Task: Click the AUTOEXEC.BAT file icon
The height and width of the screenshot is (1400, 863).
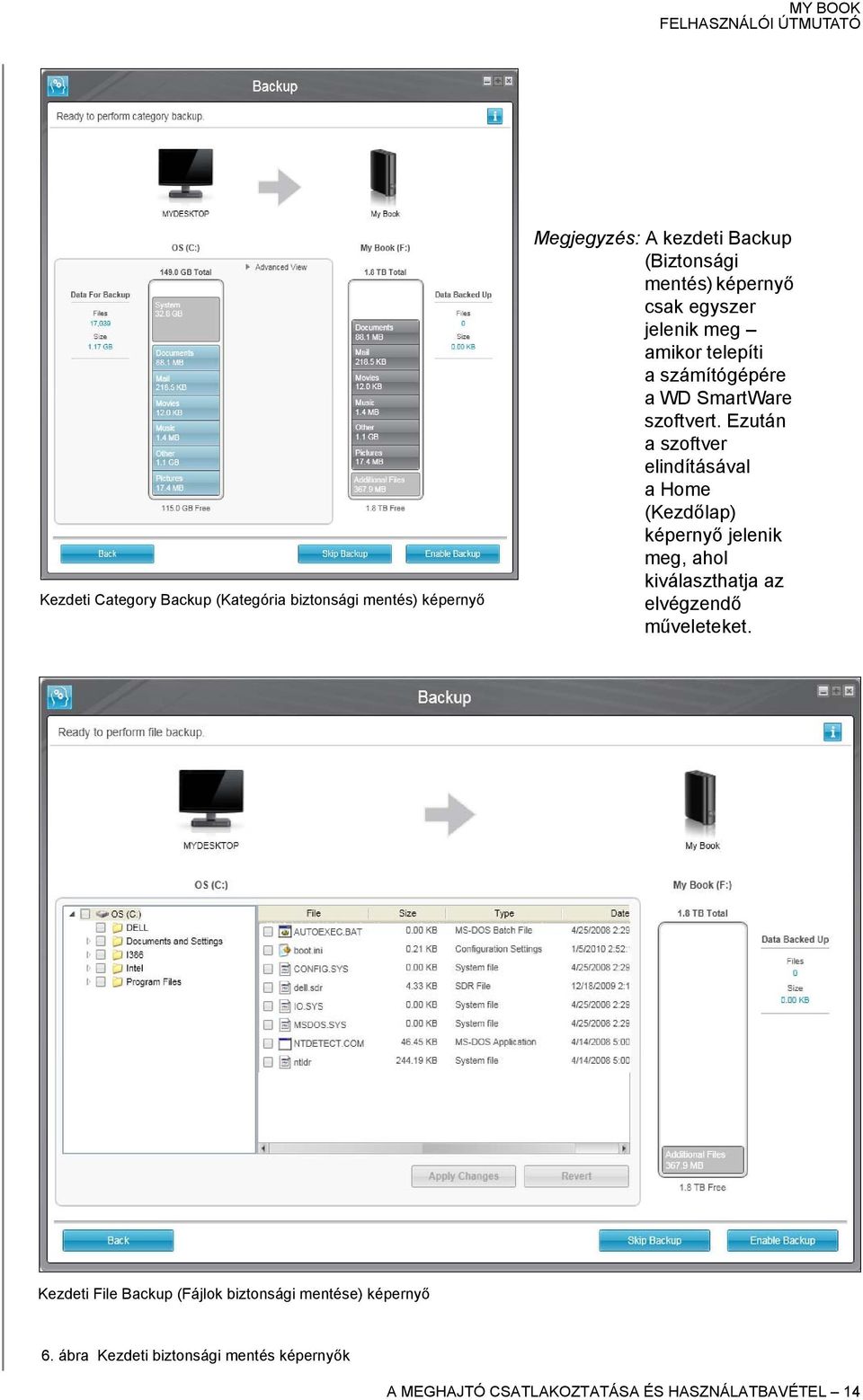Action: pos(285,931)
